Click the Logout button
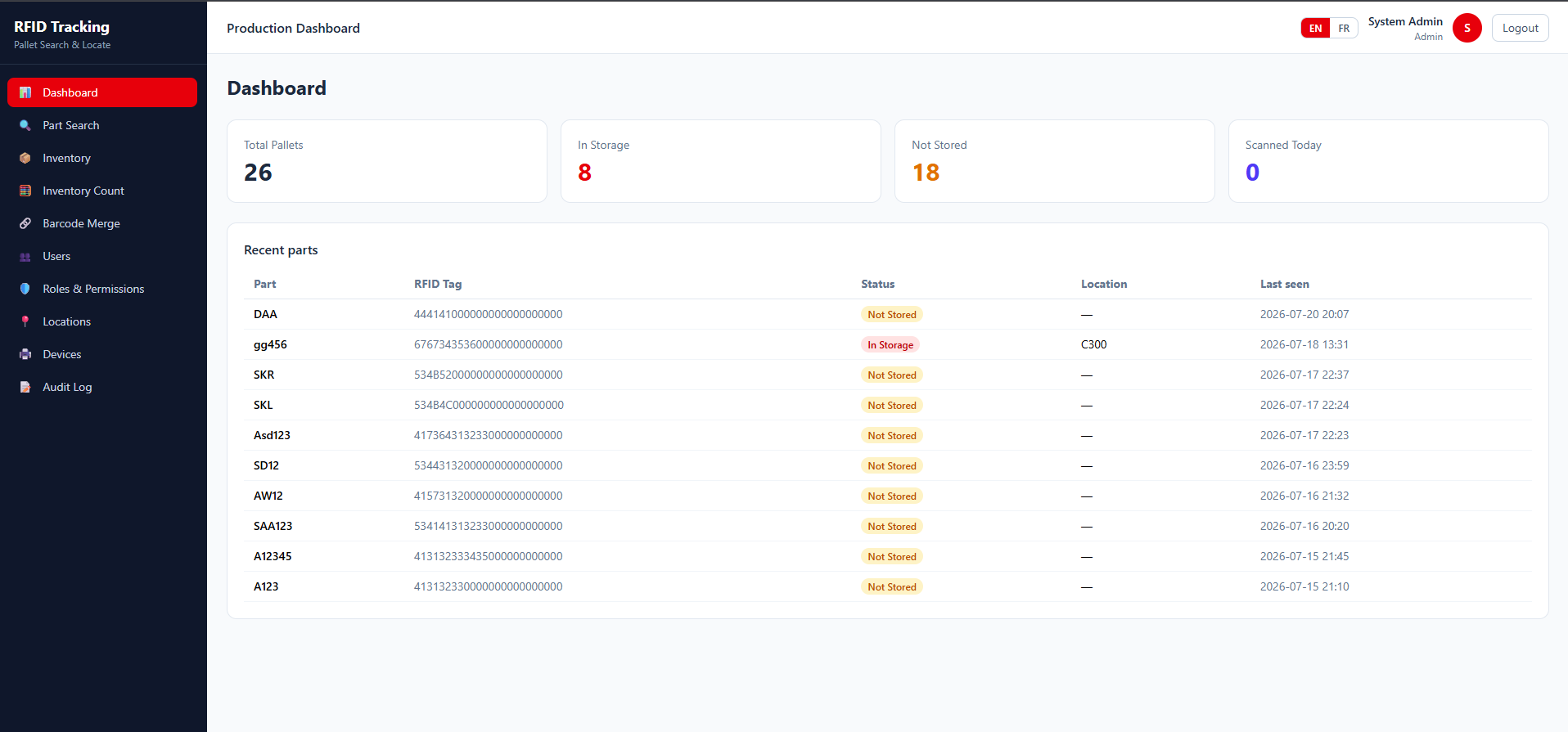 (x=1520, y=28)
